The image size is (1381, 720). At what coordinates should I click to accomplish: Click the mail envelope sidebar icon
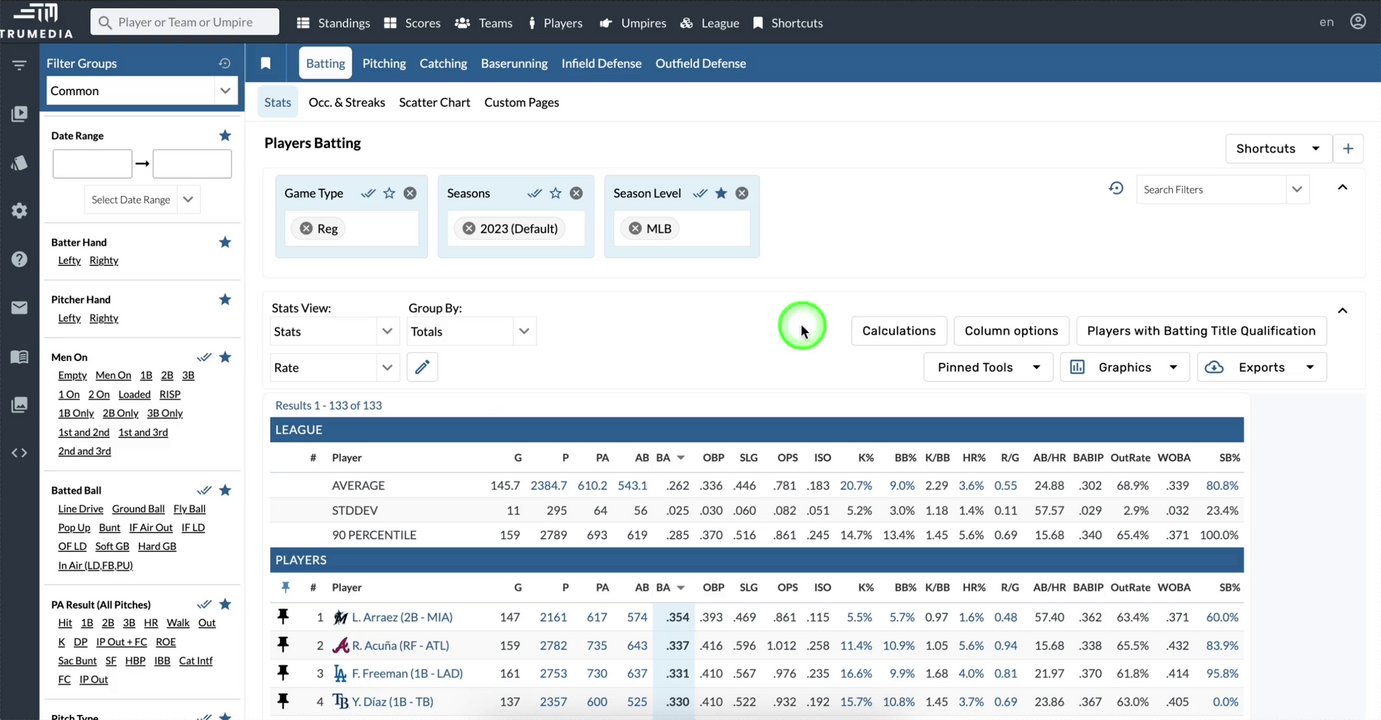point(19,307)
